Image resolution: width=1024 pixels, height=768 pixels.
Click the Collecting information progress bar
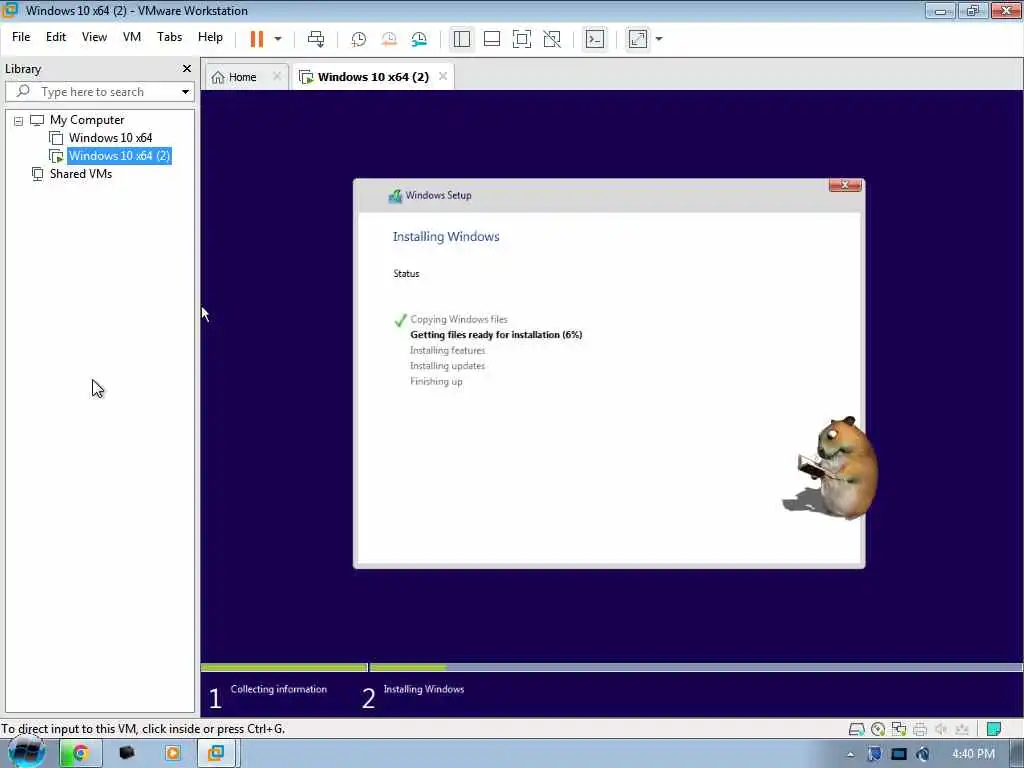(284, 667)
